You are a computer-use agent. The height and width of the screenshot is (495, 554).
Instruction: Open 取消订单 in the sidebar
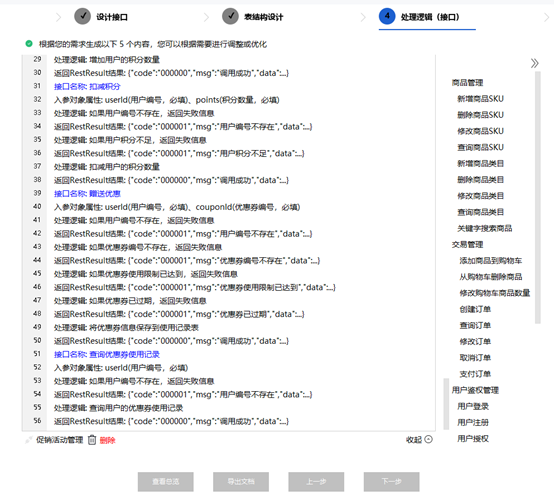click(475, 358)
